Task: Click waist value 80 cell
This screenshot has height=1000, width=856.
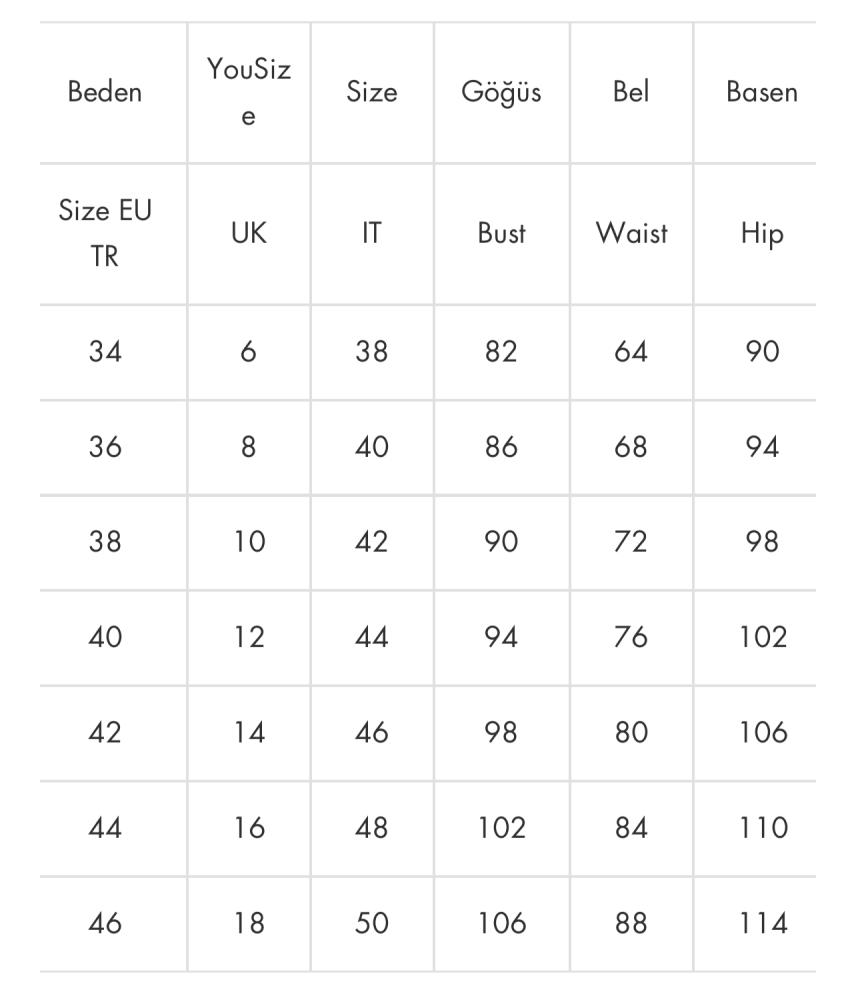Action: coord(631,733)
